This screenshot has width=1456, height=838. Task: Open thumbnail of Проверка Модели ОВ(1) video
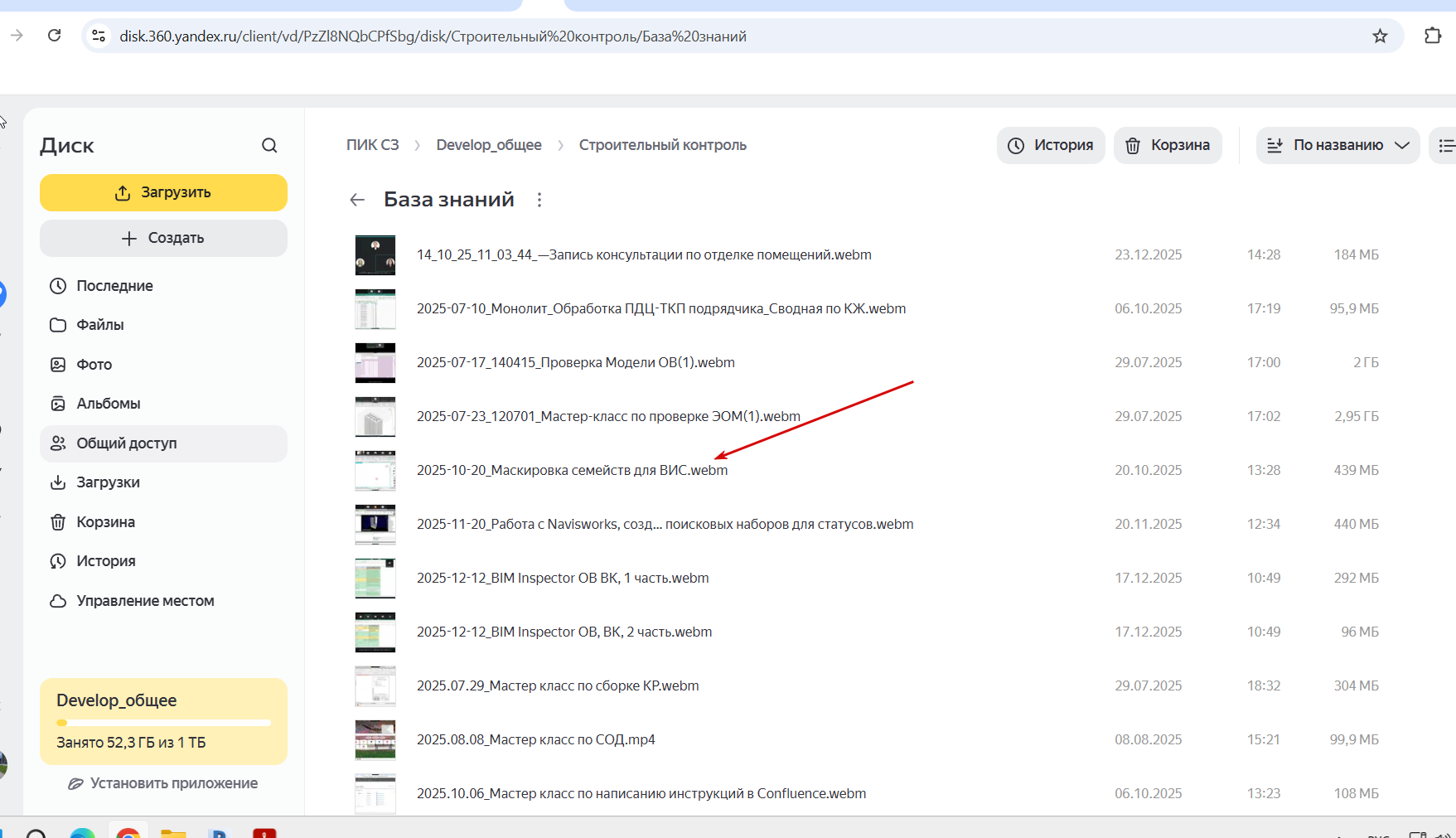click(375, 363)
